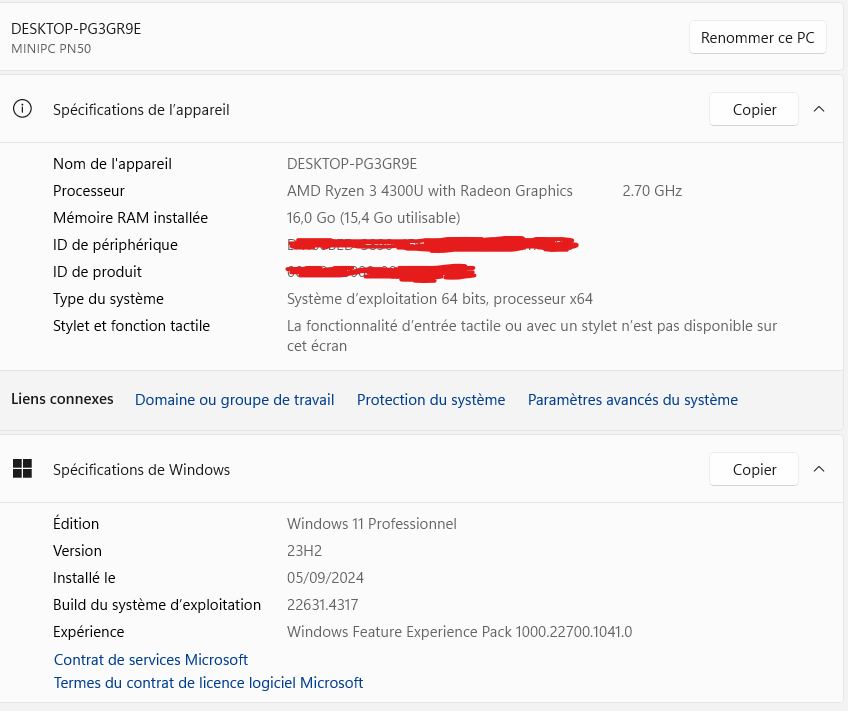Open Domaine ou groupe de travail link
Viewport: 848px width, 711px height.
coord(234,400)
